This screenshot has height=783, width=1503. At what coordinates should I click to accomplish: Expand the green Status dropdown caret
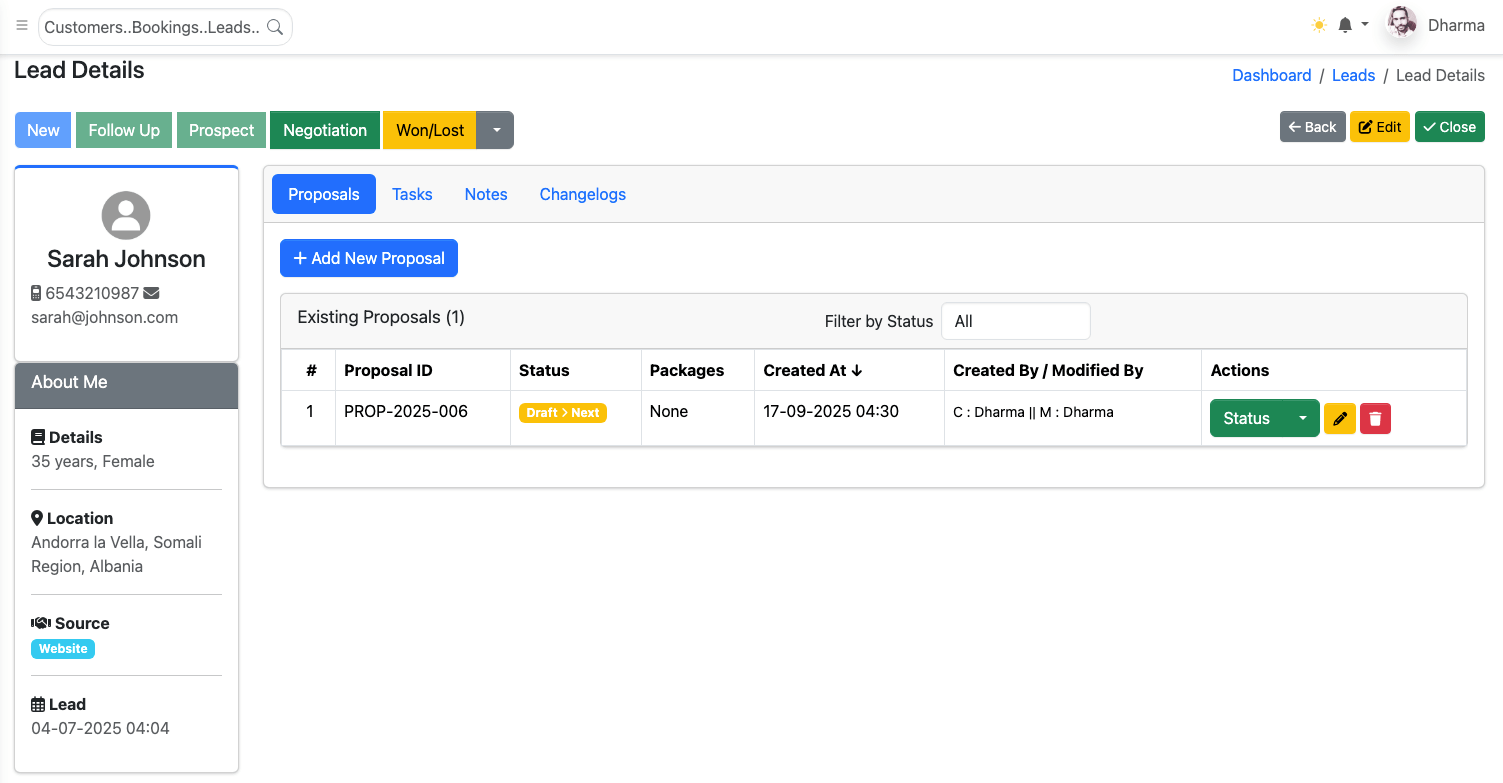[1302, 418]
